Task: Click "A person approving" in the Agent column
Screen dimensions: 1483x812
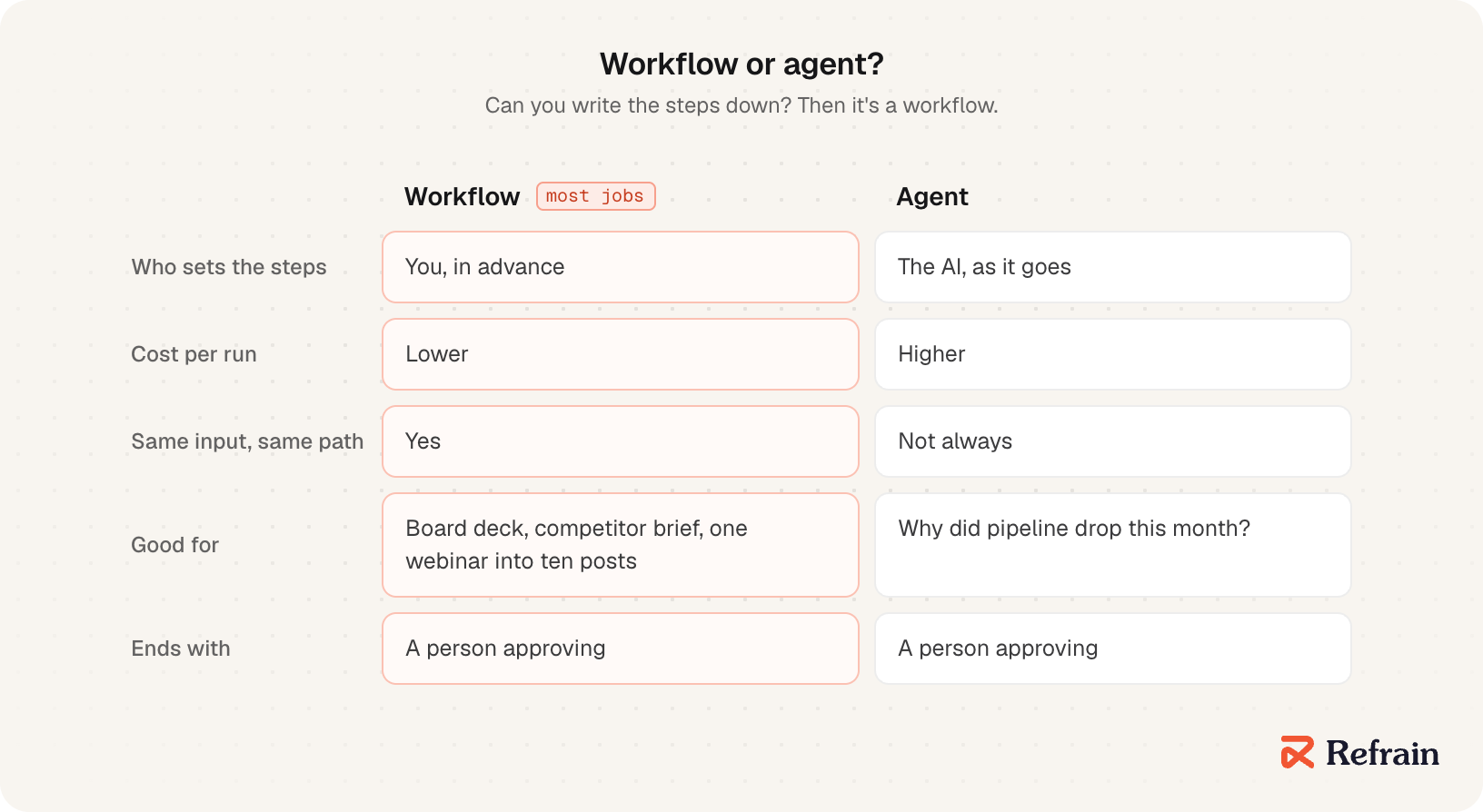Action: click(x=1113, y=649)
